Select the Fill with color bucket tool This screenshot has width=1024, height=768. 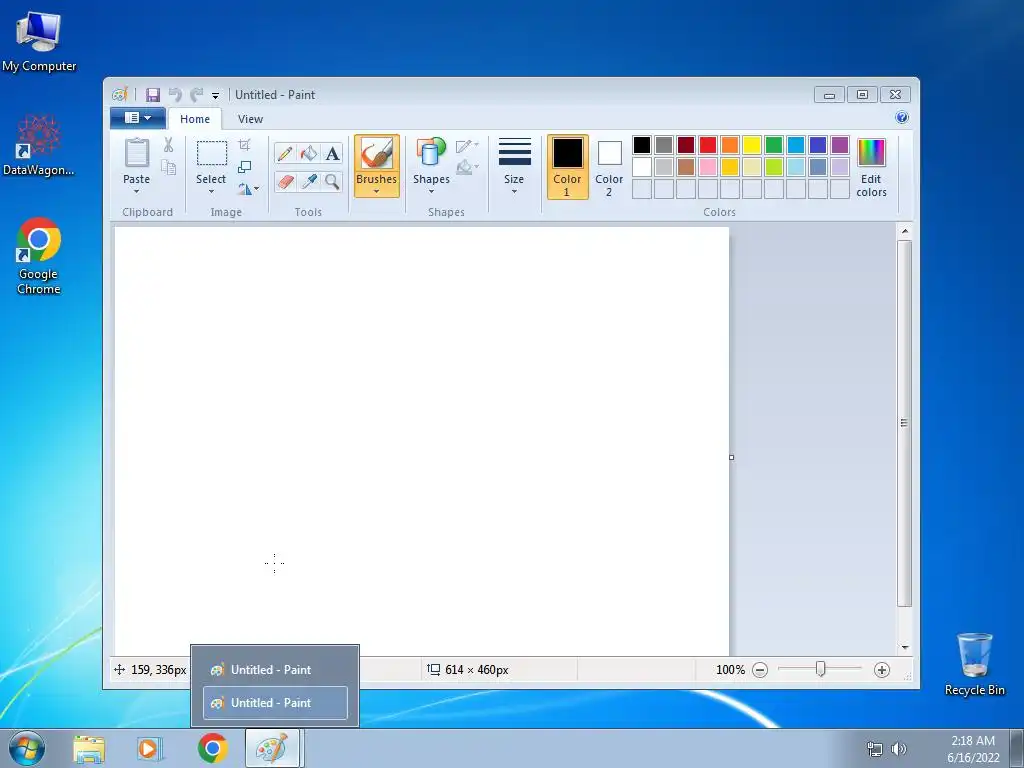click(308, 153)
